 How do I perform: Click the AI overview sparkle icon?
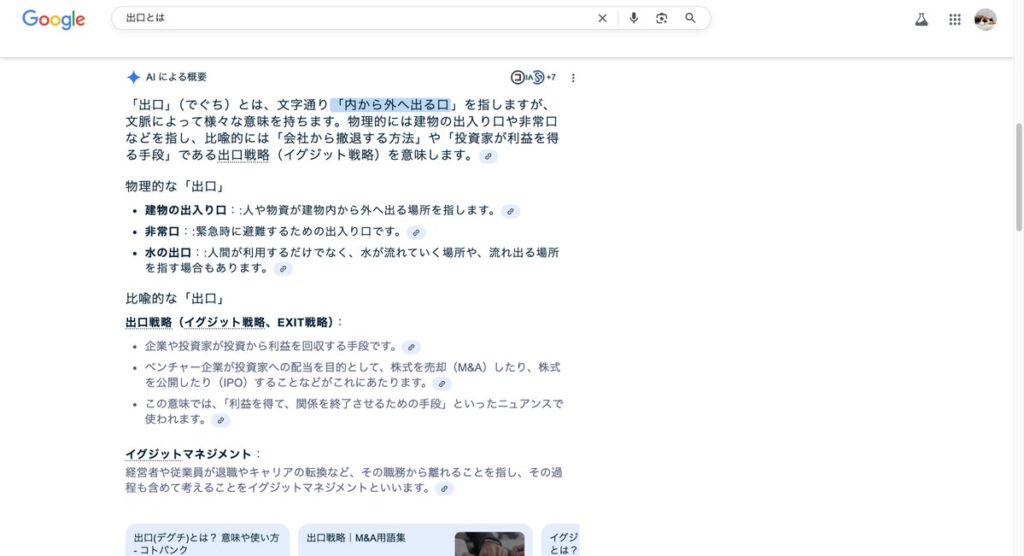(133, 78)
